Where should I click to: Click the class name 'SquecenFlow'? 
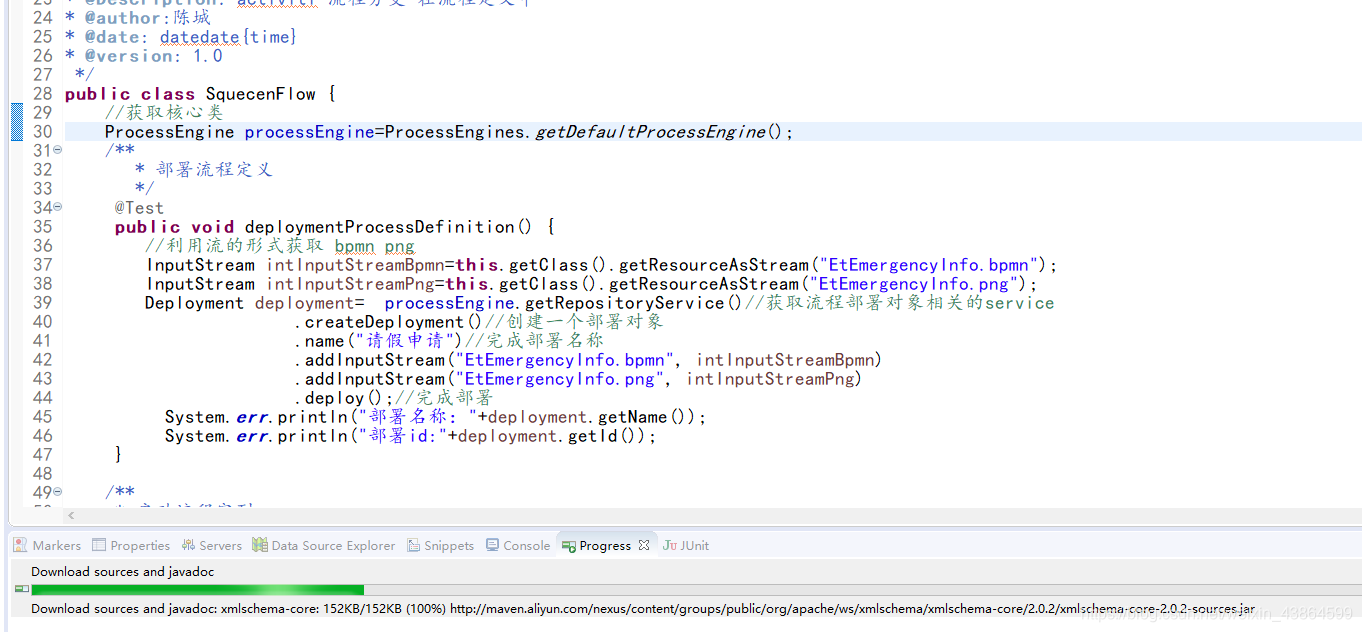tap(261, 94)
